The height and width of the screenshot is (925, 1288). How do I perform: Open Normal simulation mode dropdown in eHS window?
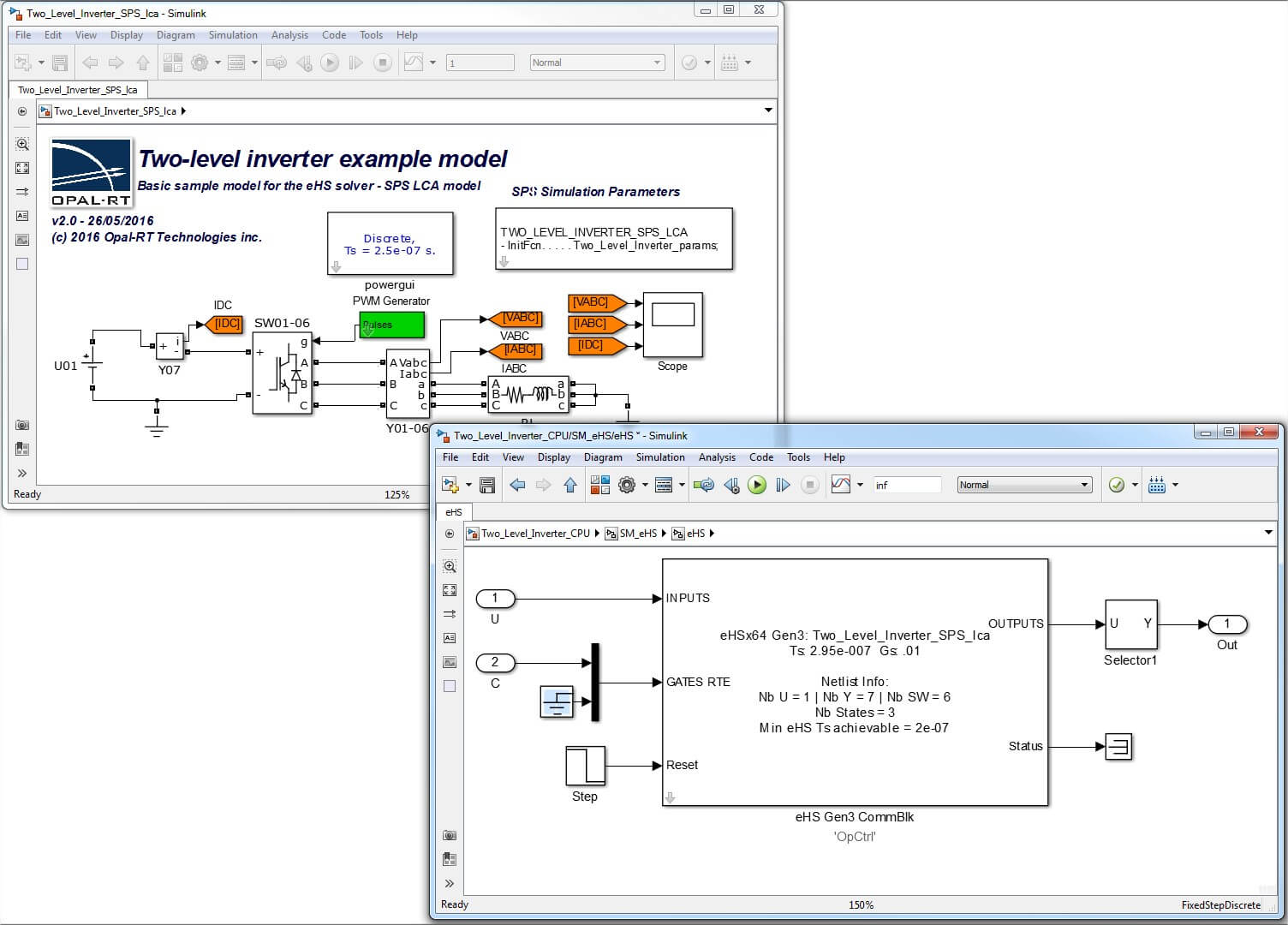point(1024,485)
